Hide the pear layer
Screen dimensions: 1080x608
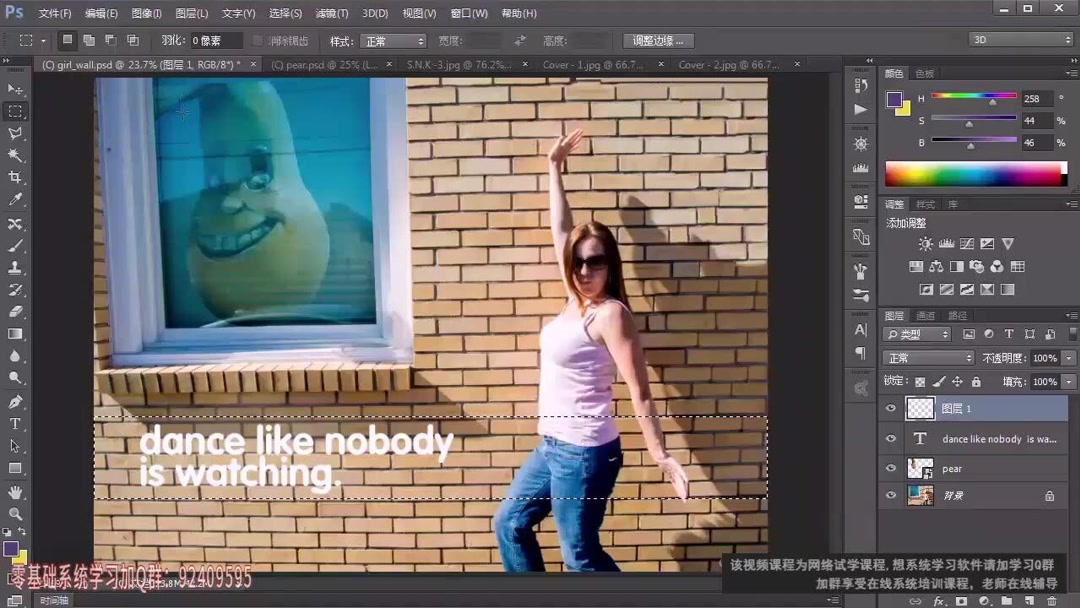891,467
